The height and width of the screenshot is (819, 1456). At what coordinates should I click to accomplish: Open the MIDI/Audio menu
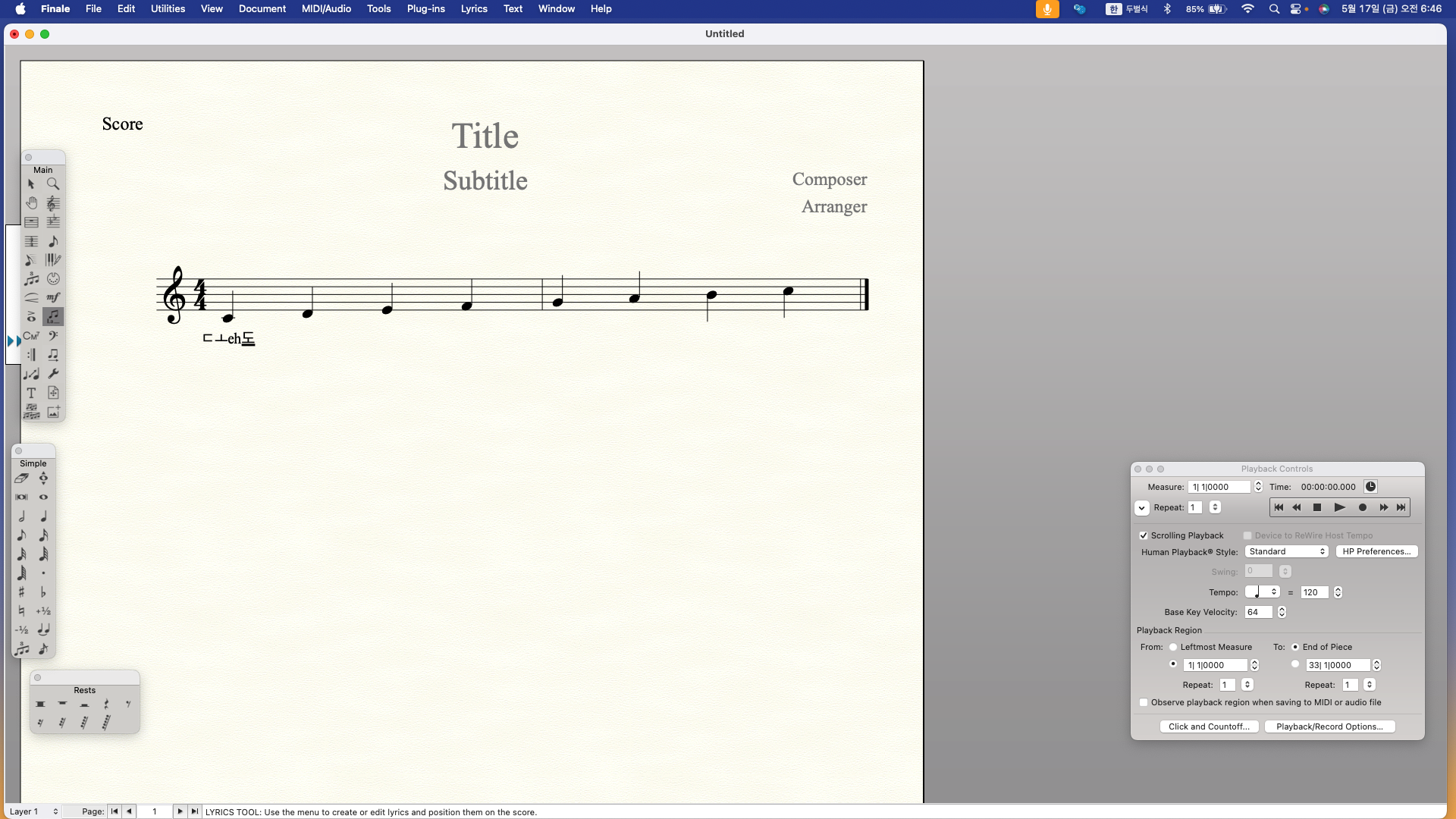326,9
